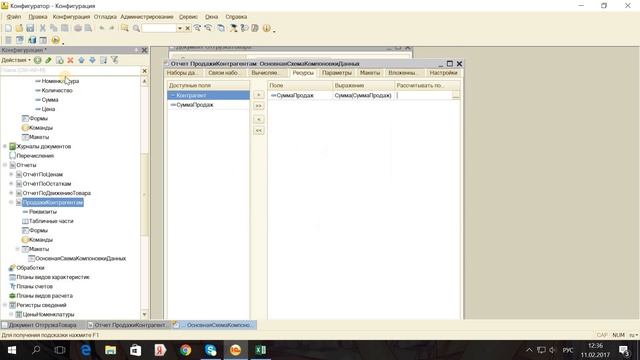Switch to the Параметры tab

[x=336, y=73]
